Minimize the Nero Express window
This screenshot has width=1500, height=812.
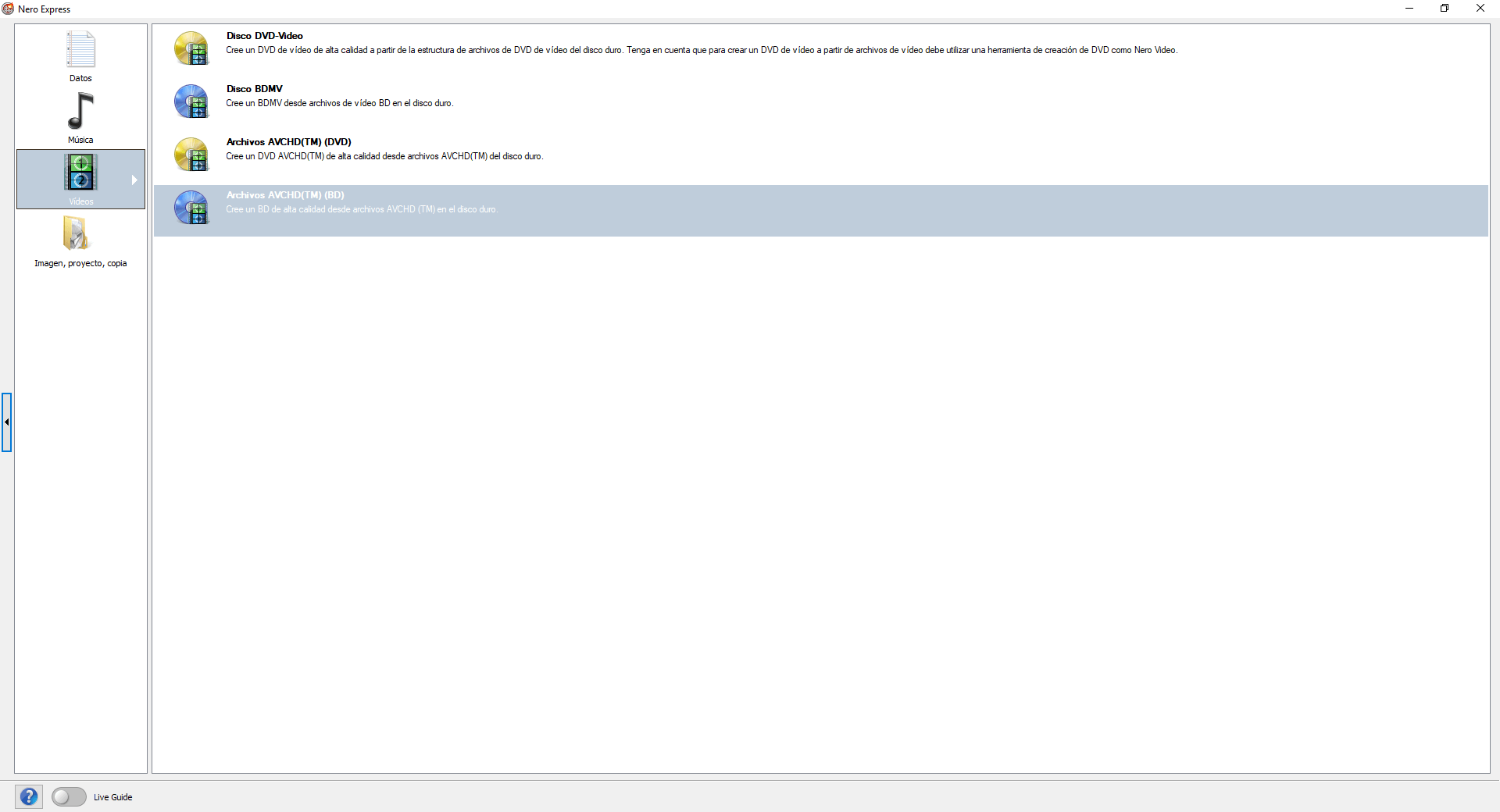(1409, 9)
